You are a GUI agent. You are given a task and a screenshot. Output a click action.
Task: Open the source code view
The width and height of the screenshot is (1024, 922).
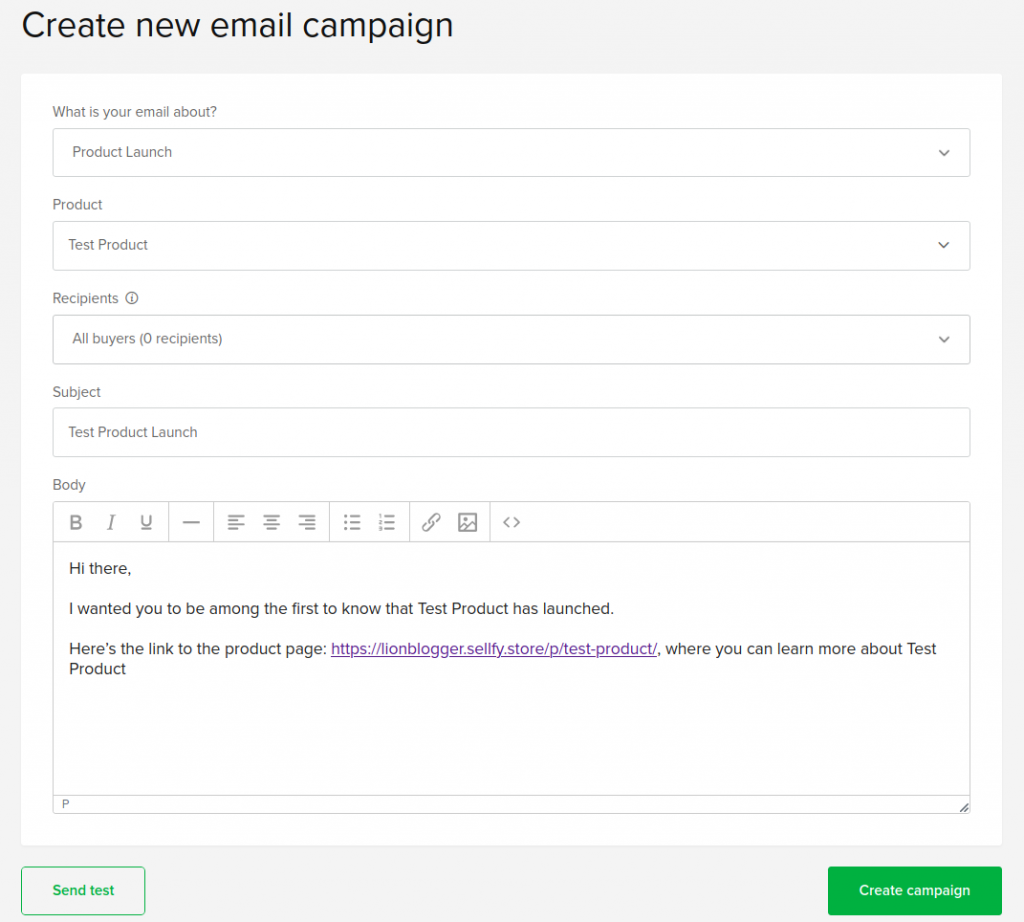click(x=512, y=522)
